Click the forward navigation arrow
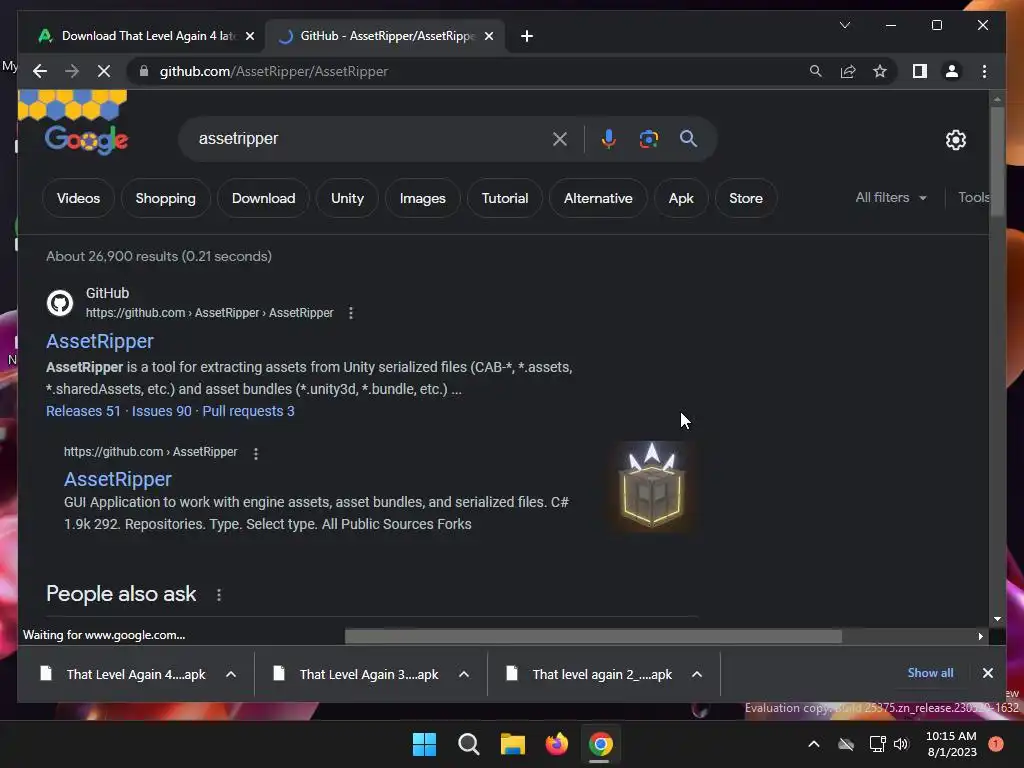 click(72, 71)
